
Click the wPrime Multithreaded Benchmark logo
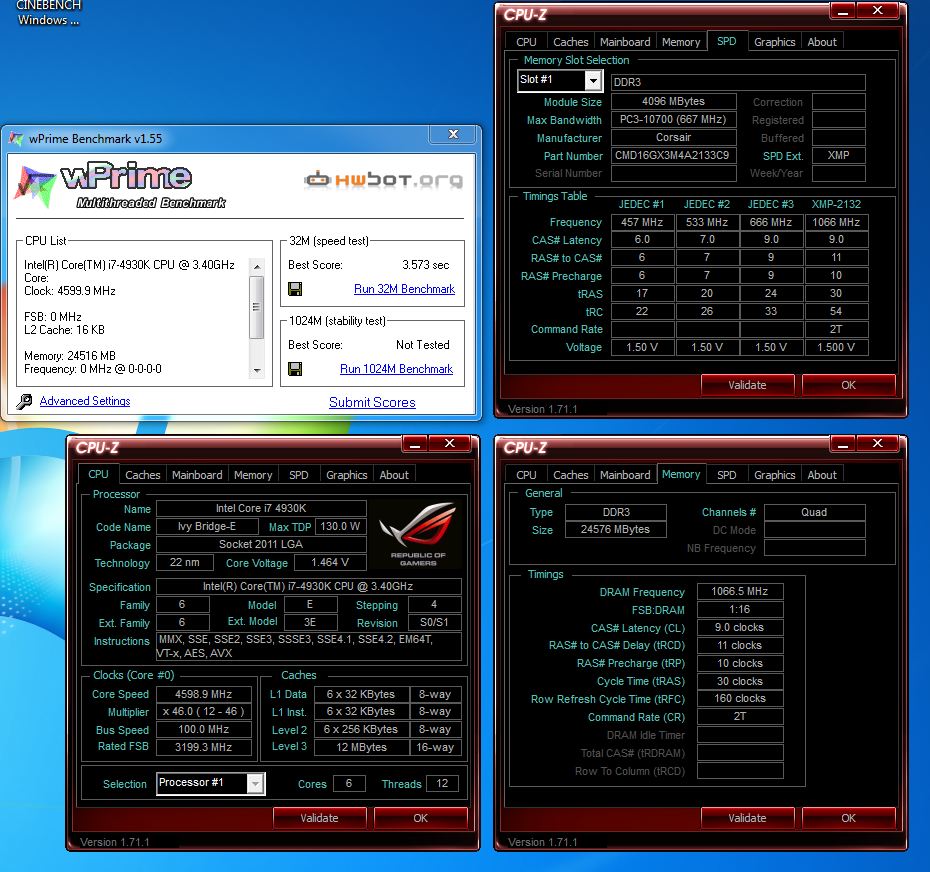pyautogui.click(x=122, y=185)
